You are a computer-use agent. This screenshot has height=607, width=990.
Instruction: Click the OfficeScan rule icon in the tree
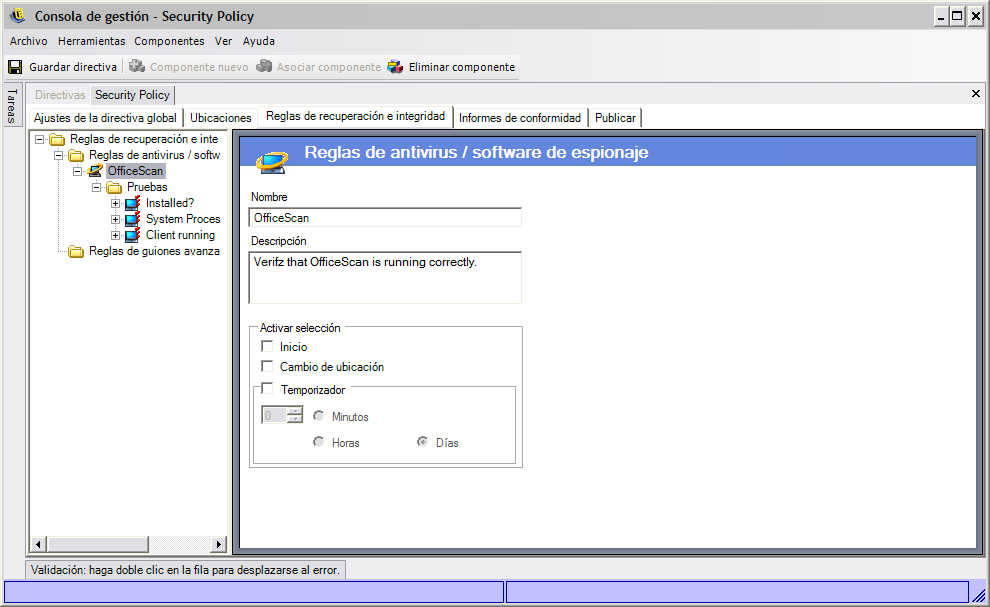pyautogui.click(x=95, y=171)
